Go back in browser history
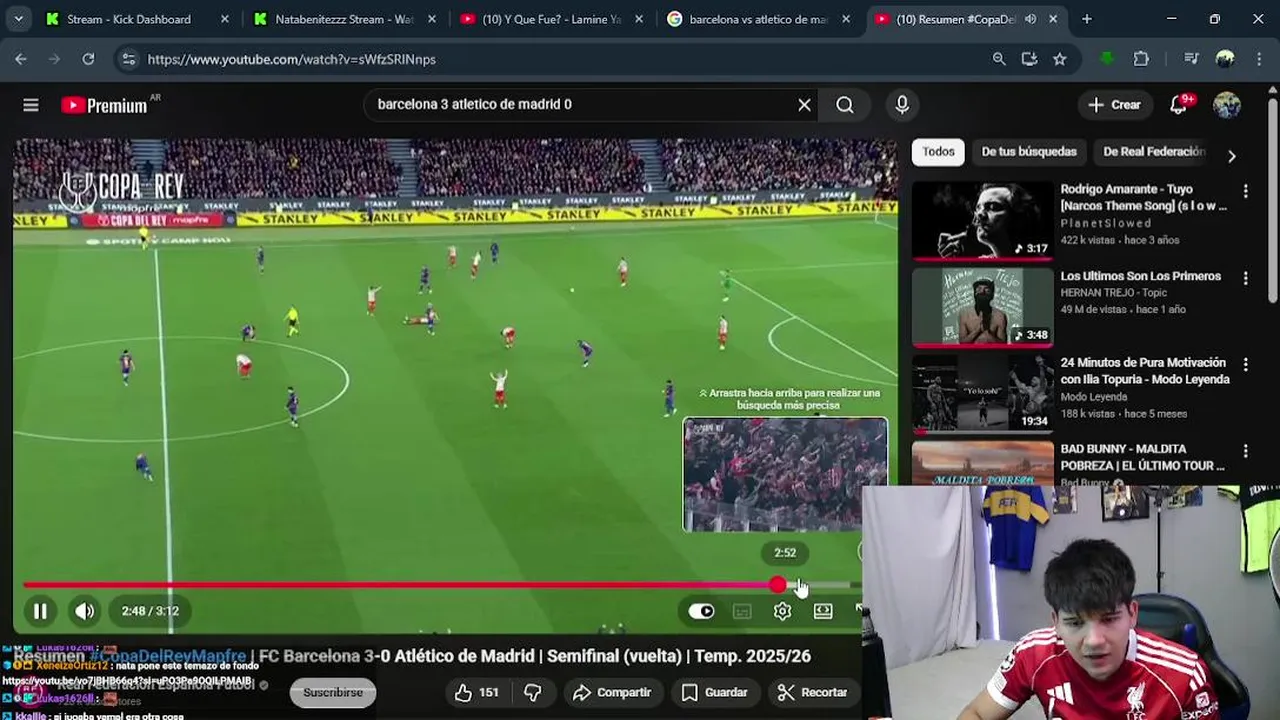 pos(21,59)
